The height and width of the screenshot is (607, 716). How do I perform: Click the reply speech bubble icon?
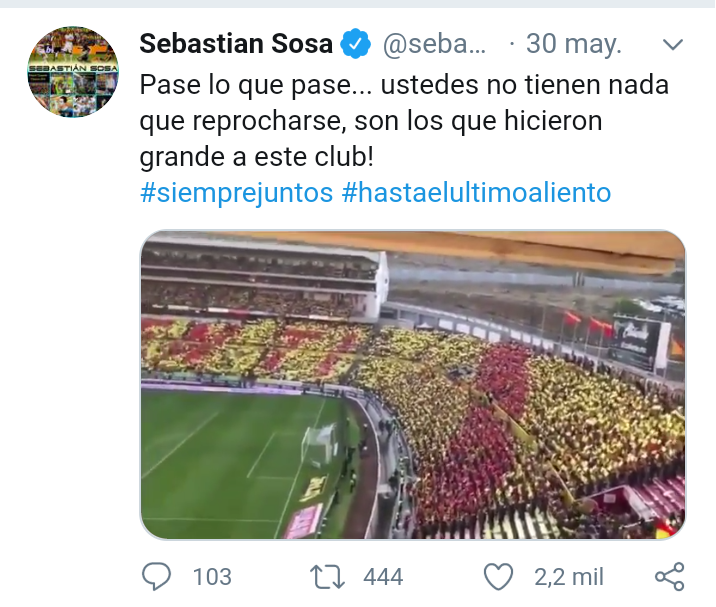pyautogui.click(x=157, y=576)
